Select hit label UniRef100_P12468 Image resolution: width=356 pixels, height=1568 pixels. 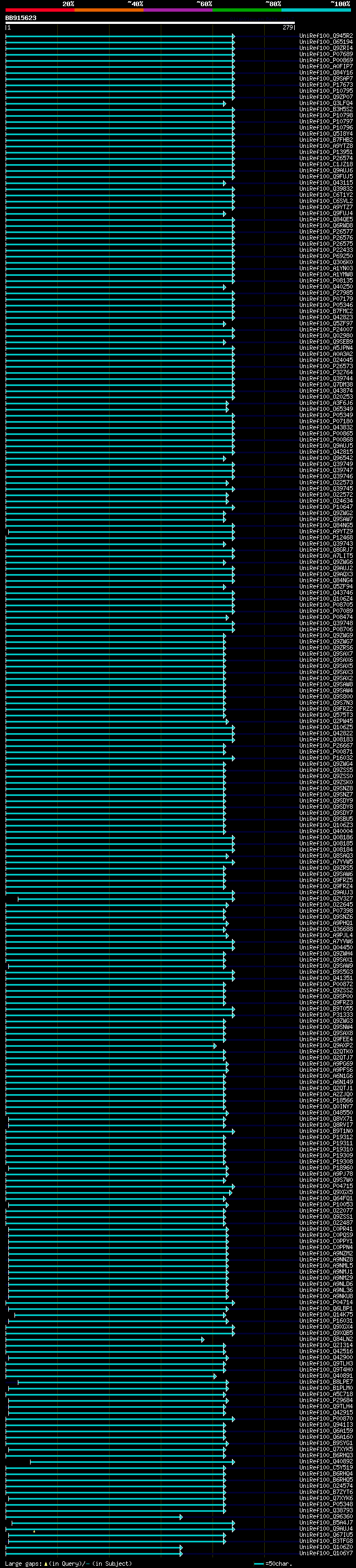[x=326, y=537]
